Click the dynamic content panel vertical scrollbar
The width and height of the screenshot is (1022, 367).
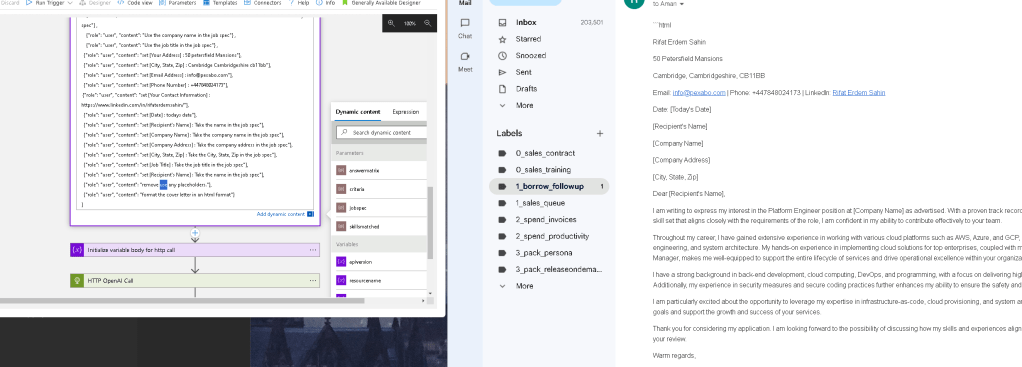coord(430,222)
